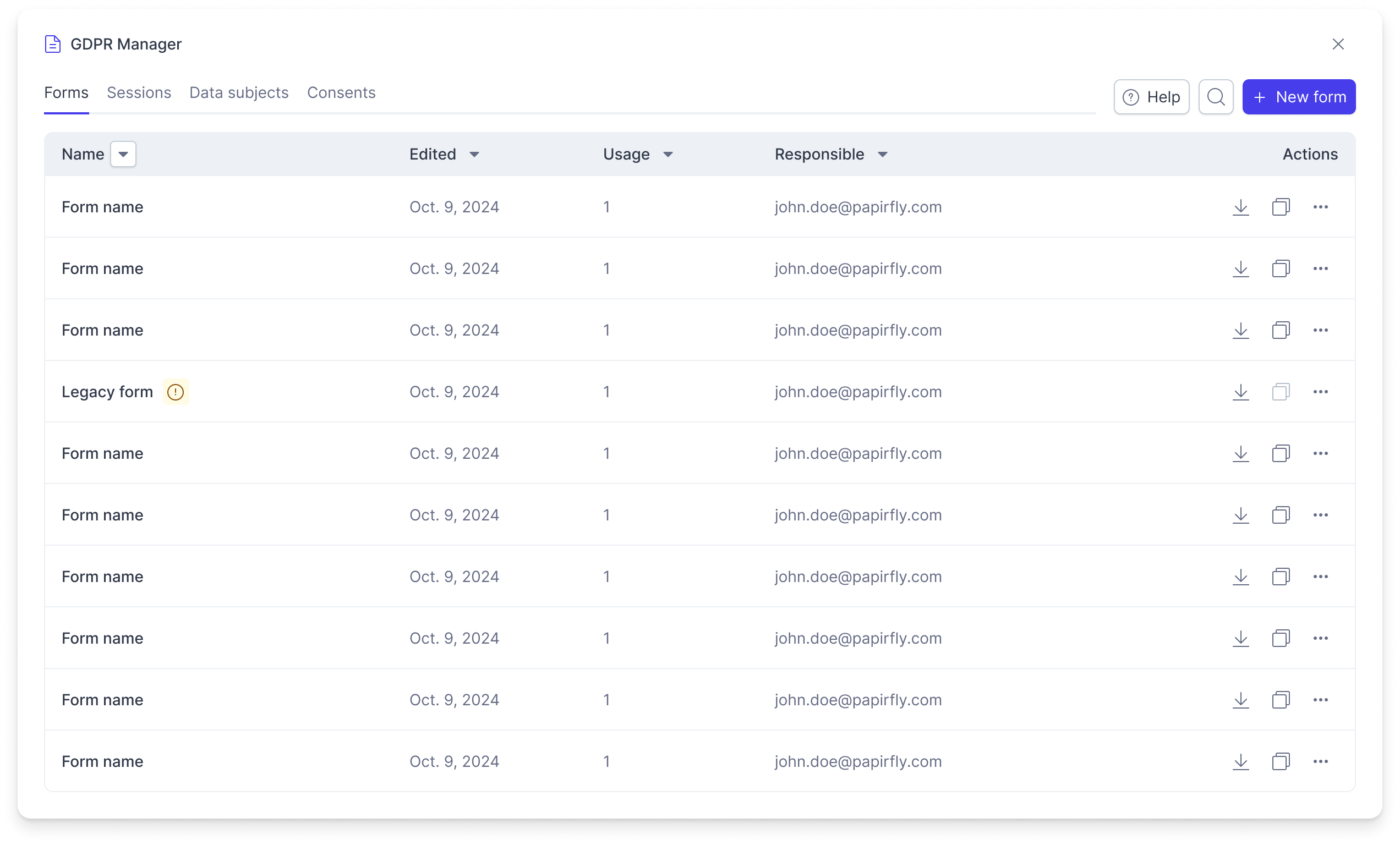
Task: Download the form directly above Legacy form
Action: coord(1241,331)
